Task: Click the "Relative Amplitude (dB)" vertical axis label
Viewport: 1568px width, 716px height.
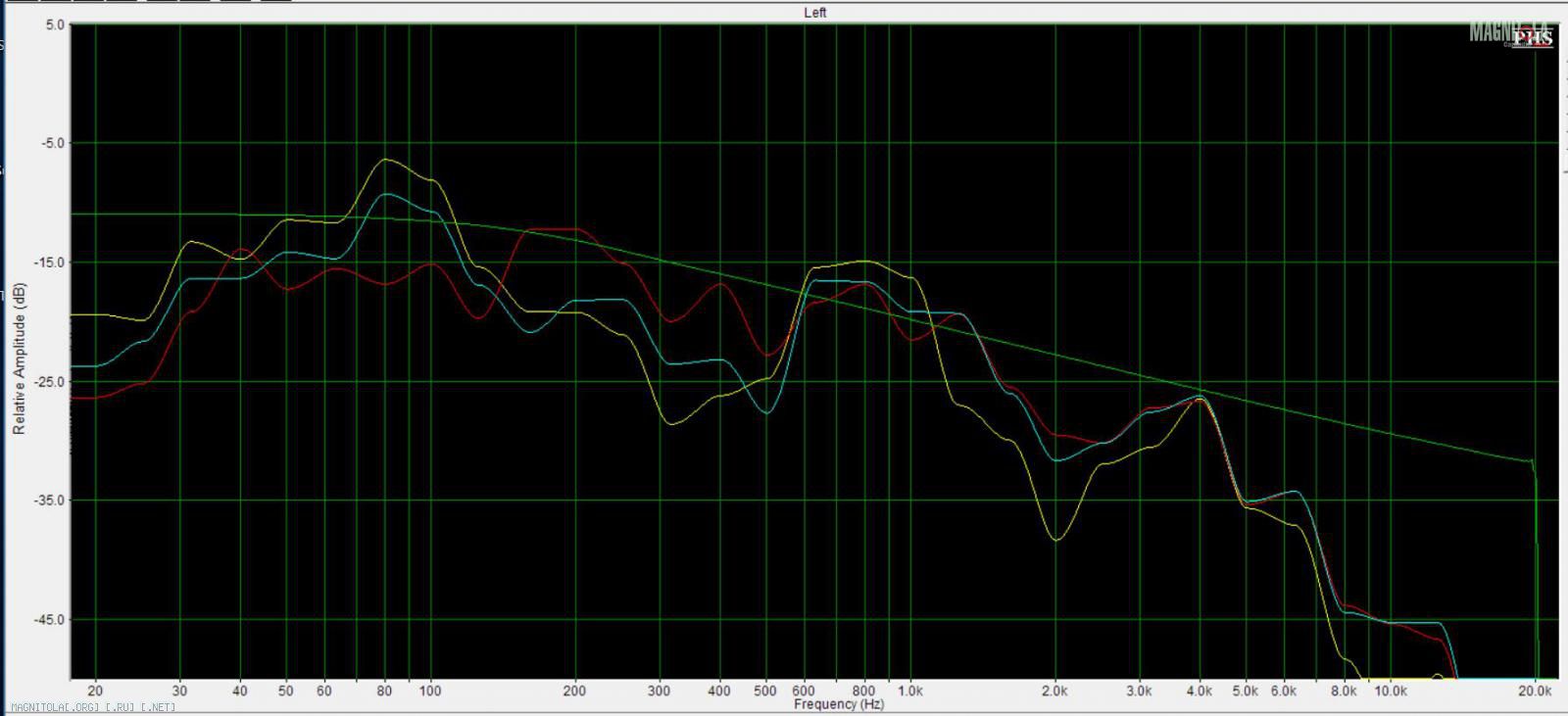Action: click(19, 358)
